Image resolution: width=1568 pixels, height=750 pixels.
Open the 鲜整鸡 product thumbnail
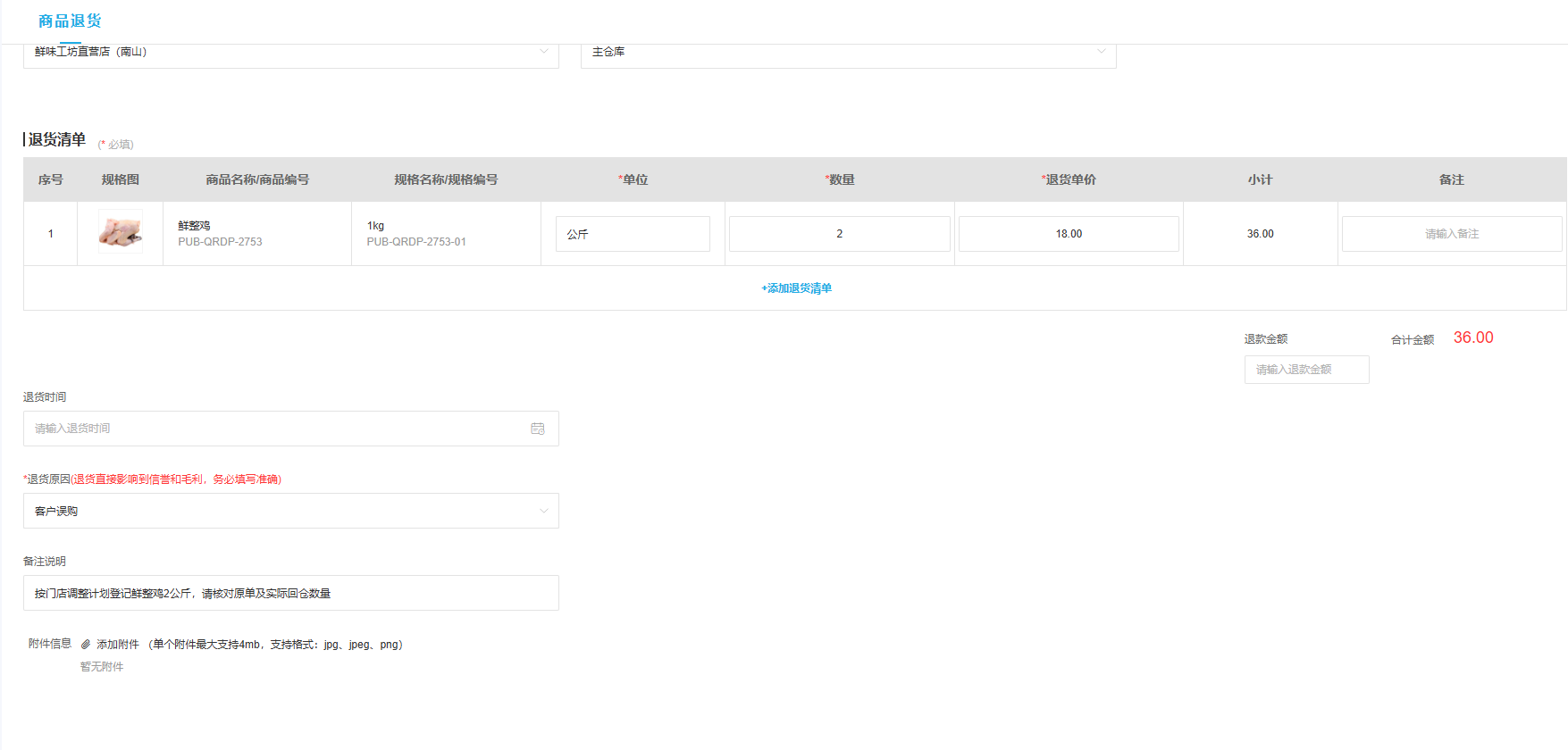[x=121, y=232]
